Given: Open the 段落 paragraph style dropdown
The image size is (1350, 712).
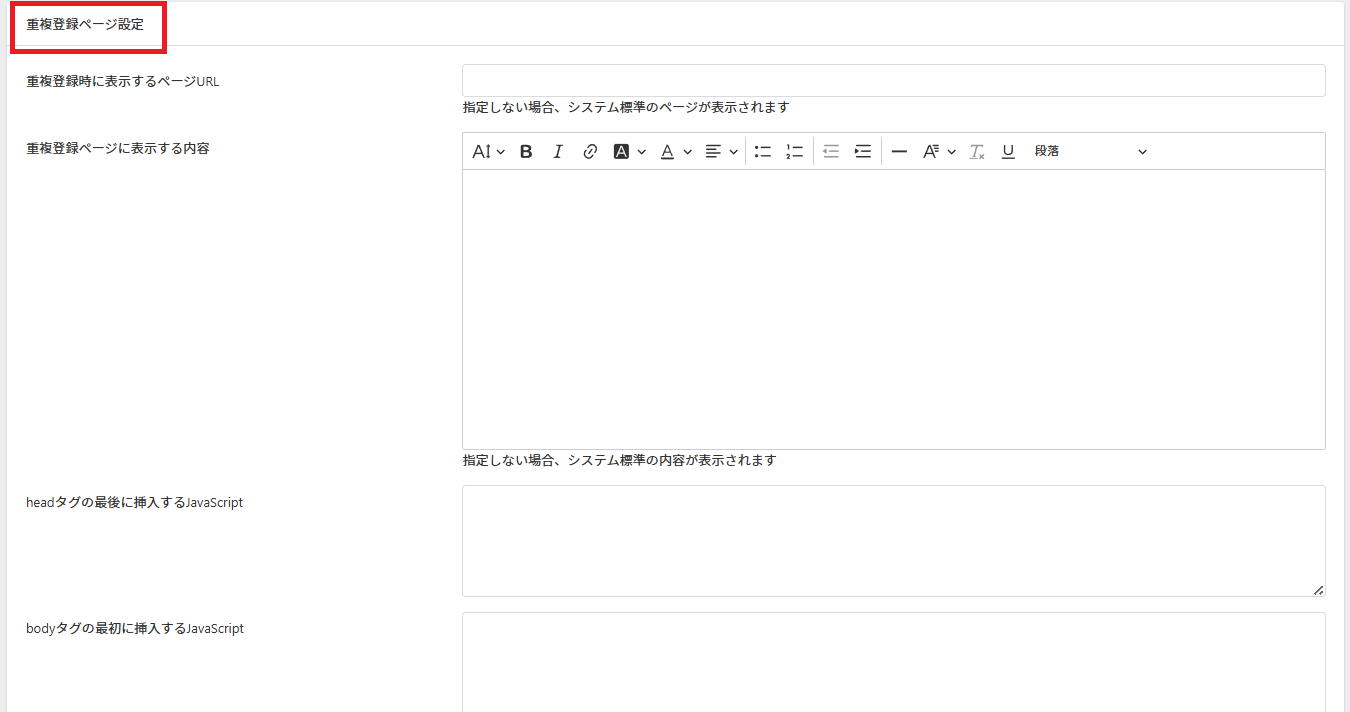Looking at the screenshot, I should tap(1090, 152).
